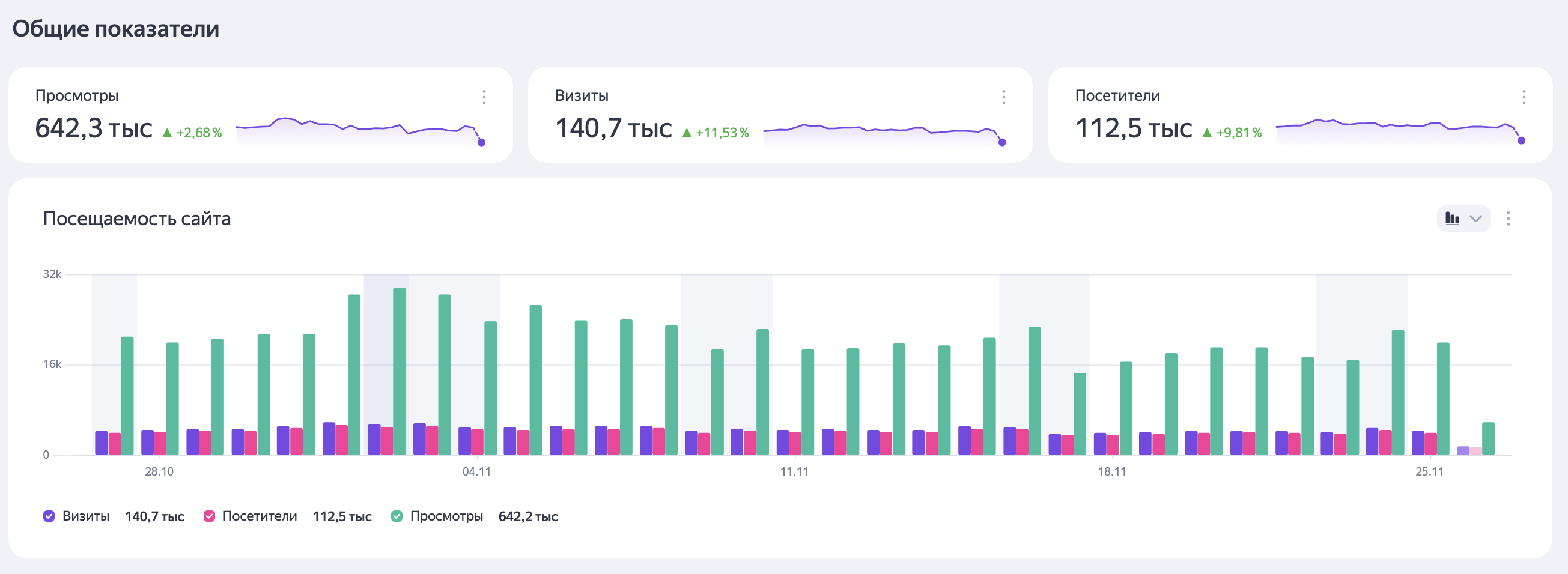Expand the chart type dropdown chevron

(x=1476, y=219)
